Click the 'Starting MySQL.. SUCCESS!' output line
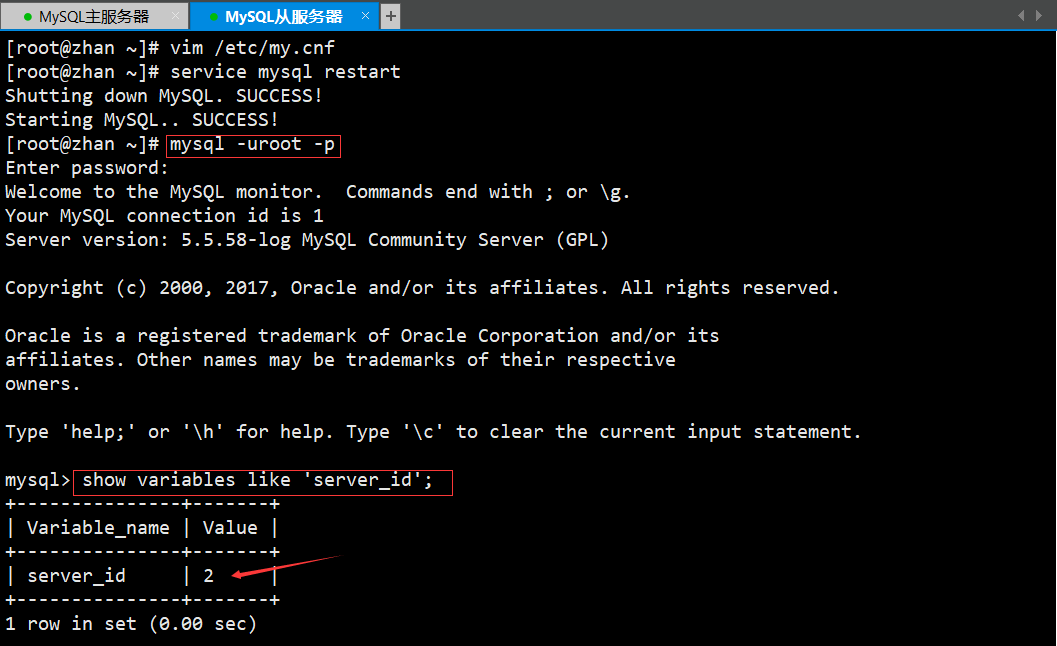This screenshot has height=646, width=1057. click(141, 120)
